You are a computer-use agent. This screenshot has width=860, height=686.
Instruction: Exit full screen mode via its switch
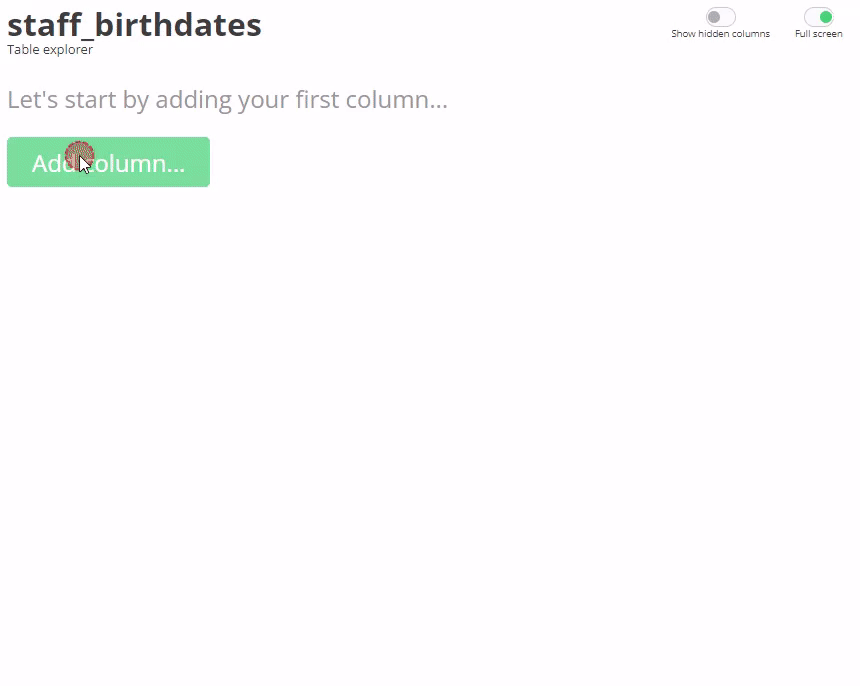(818, 17)
